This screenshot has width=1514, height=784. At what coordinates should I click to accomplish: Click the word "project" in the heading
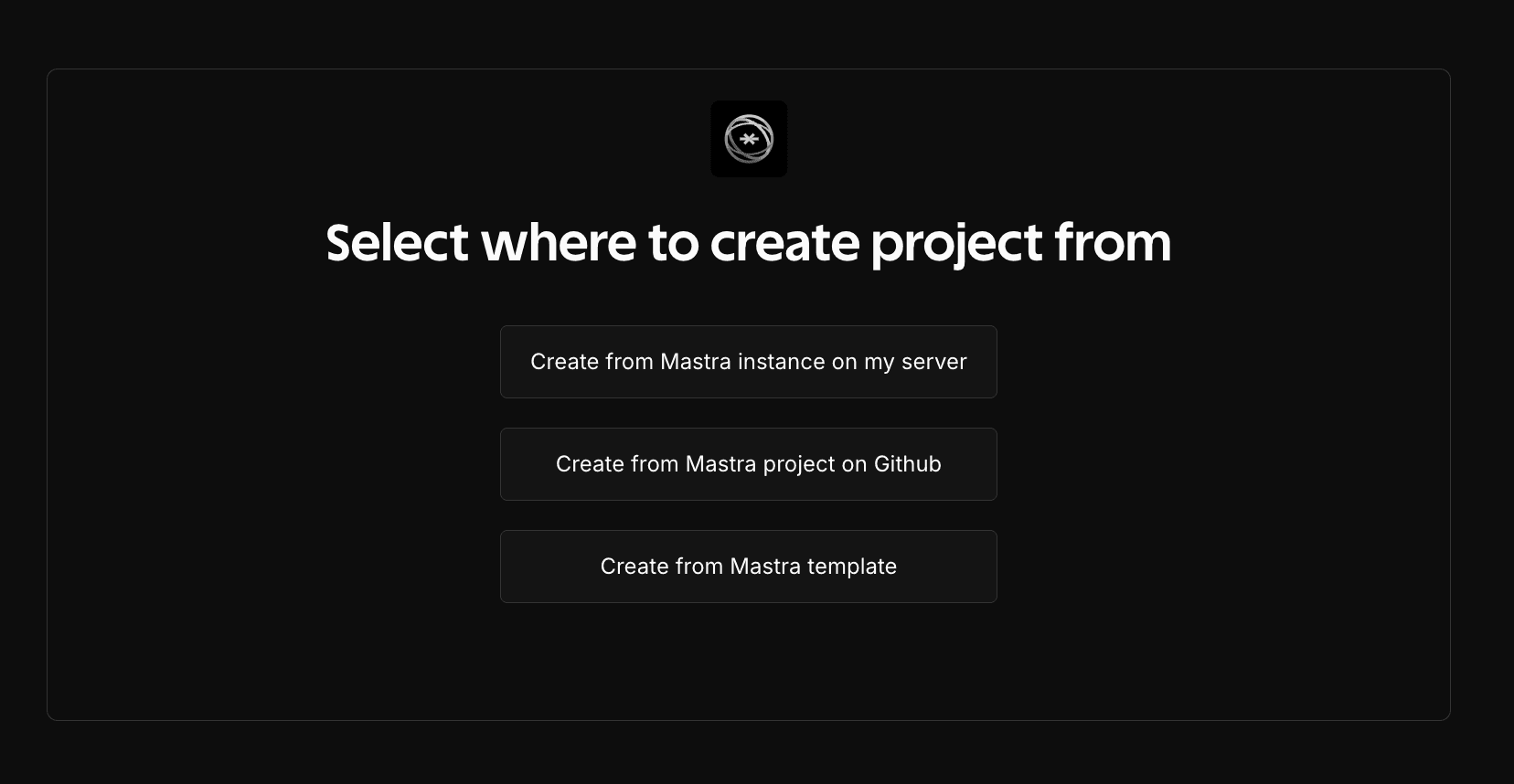956,243
